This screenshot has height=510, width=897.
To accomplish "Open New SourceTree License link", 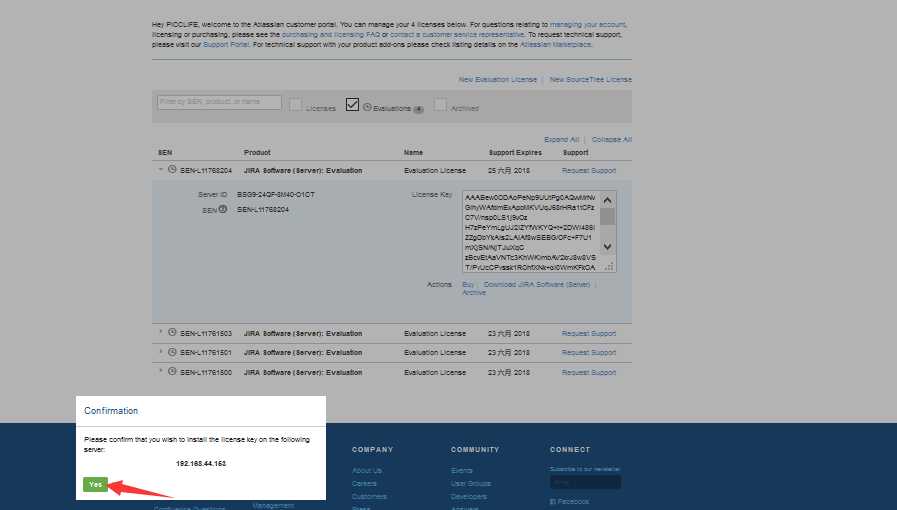I will click(x=590, y=79).
